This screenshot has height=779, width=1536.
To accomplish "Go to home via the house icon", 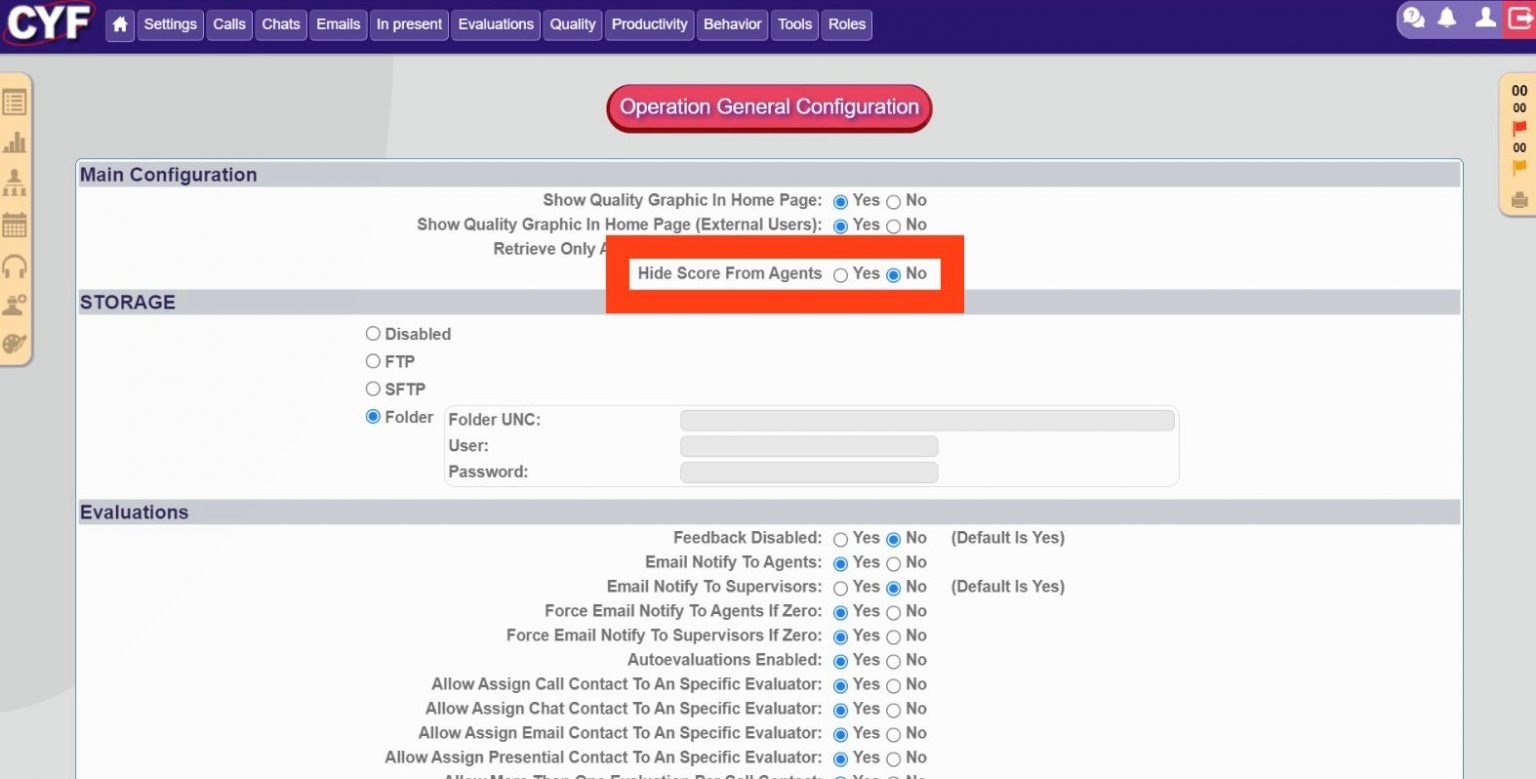I will (119, 24).
